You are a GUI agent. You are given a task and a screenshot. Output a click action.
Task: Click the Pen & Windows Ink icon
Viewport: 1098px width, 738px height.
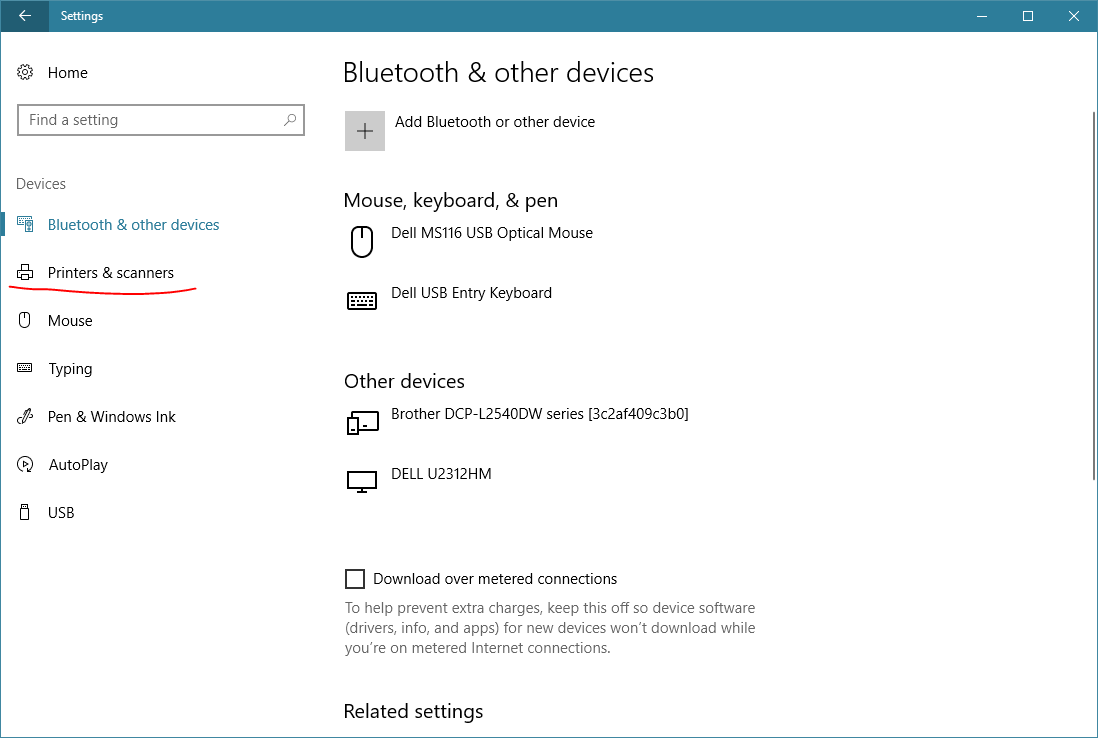coord(25,416)
